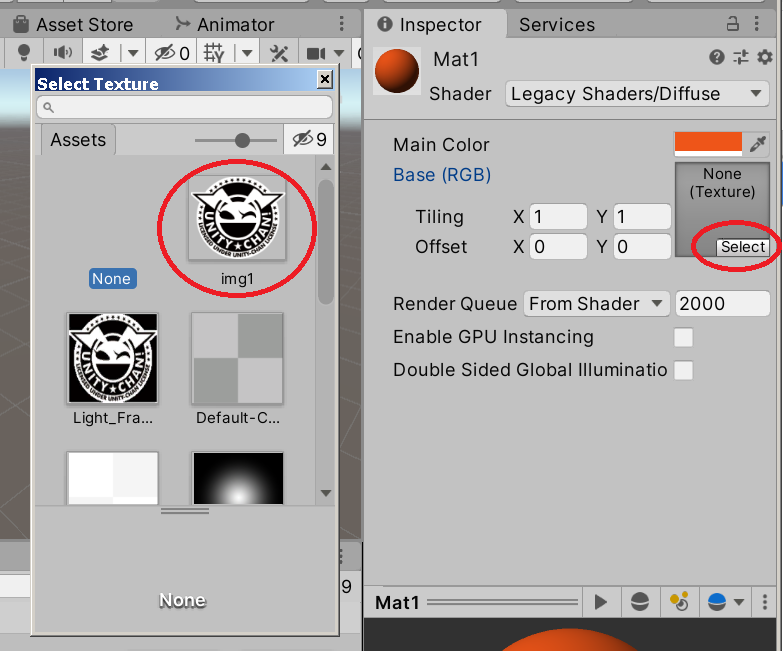Select the black radial glow texture

(238, 478)
